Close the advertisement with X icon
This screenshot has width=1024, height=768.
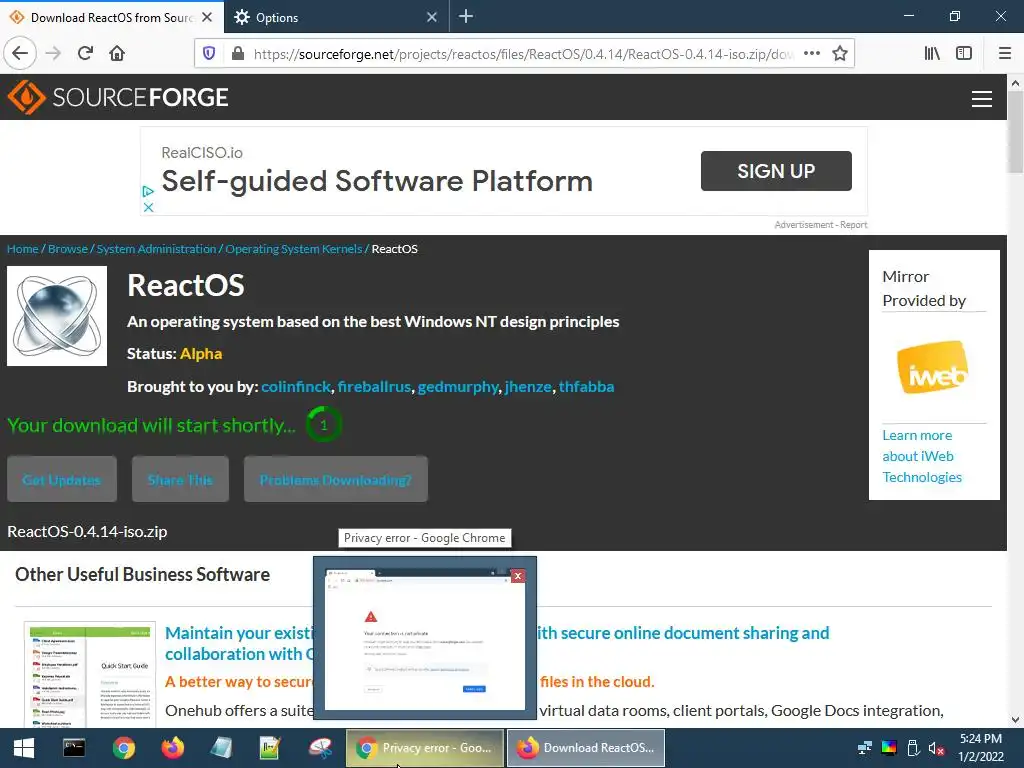tap(148, 207)
